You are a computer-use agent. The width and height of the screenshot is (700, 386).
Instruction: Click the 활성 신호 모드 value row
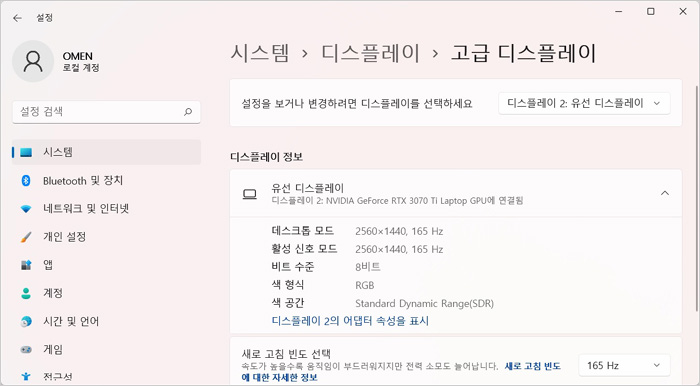coord(399,249)
